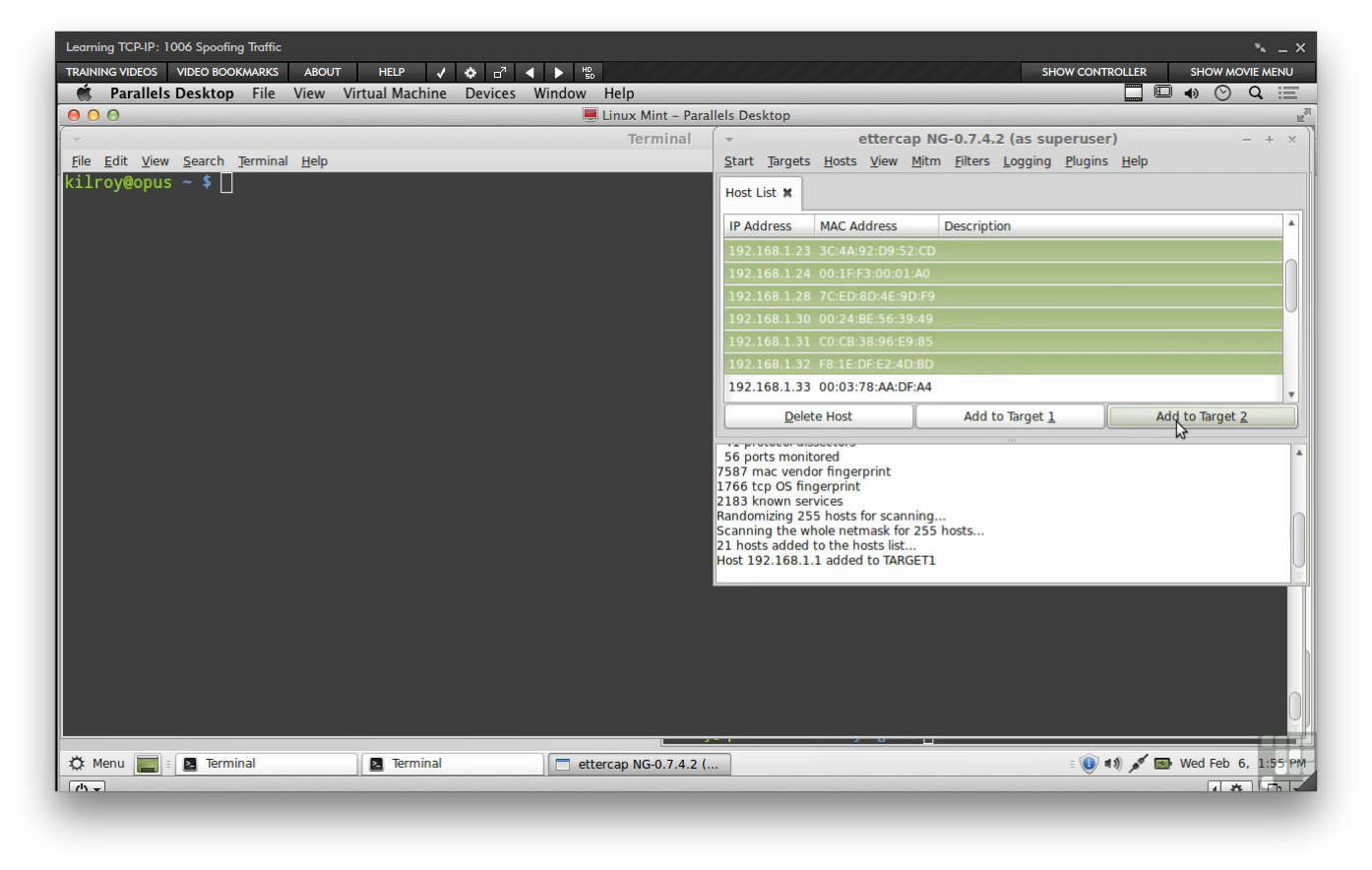This screenshot has width=1372, height=870.
Task: Switch to first Terminal taskbar item
Action: tap(266, 764)
